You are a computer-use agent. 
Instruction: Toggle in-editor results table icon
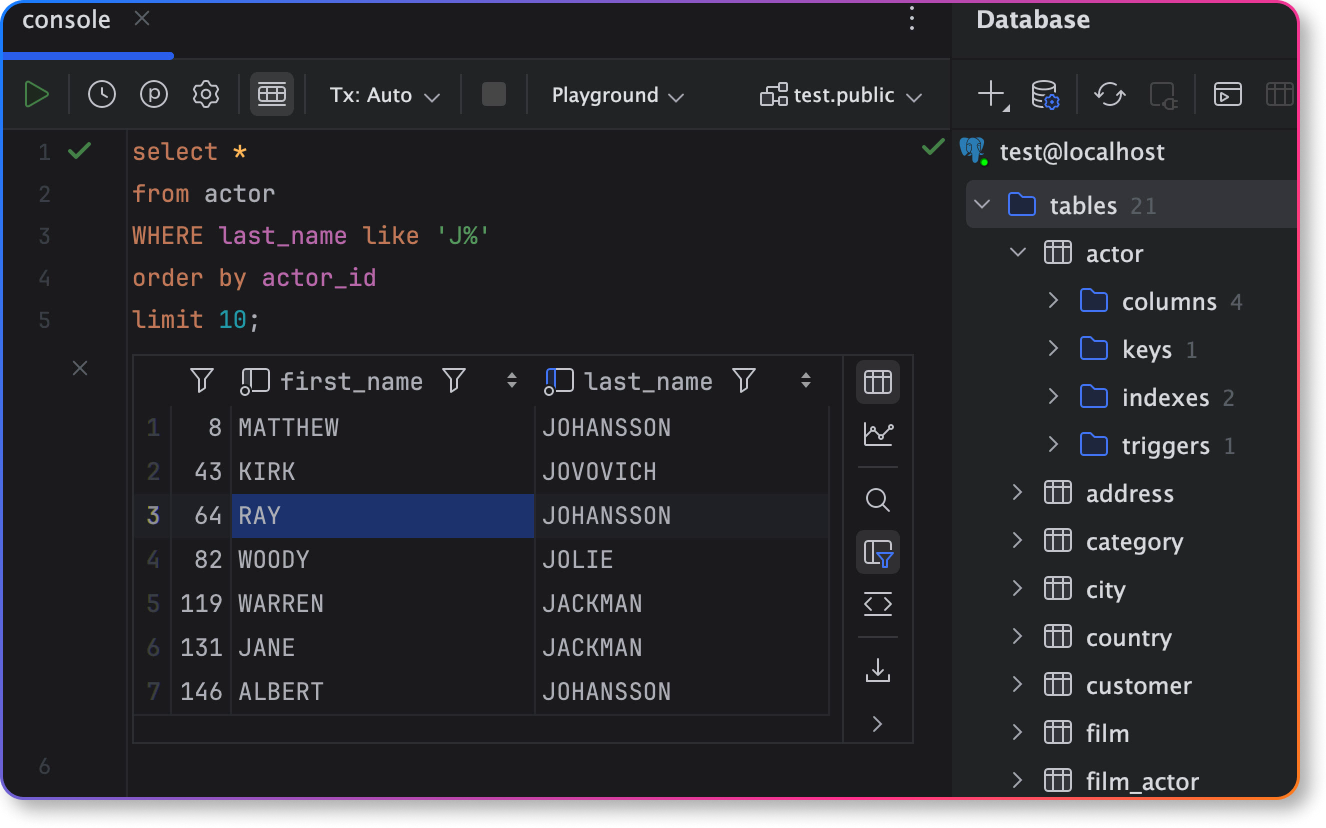click(272, 95)
